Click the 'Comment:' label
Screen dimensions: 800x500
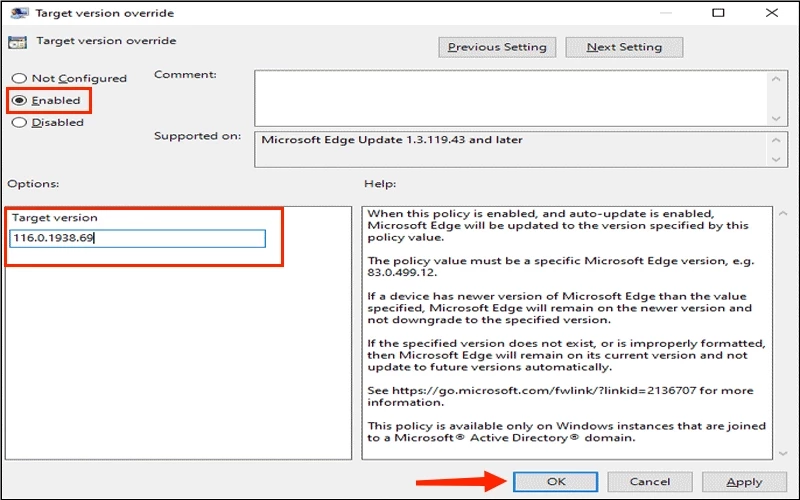pyautogui.click(x=185, y=74)
